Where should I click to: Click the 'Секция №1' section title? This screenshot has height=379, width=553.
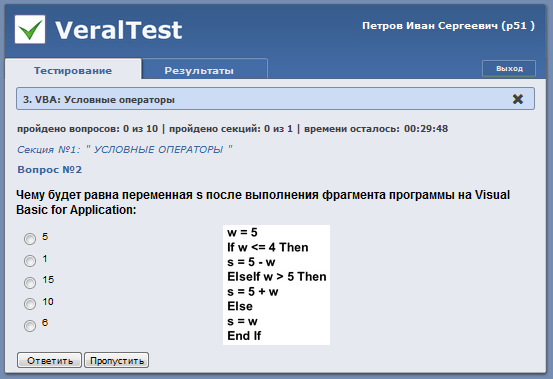(x=125, y=149)
